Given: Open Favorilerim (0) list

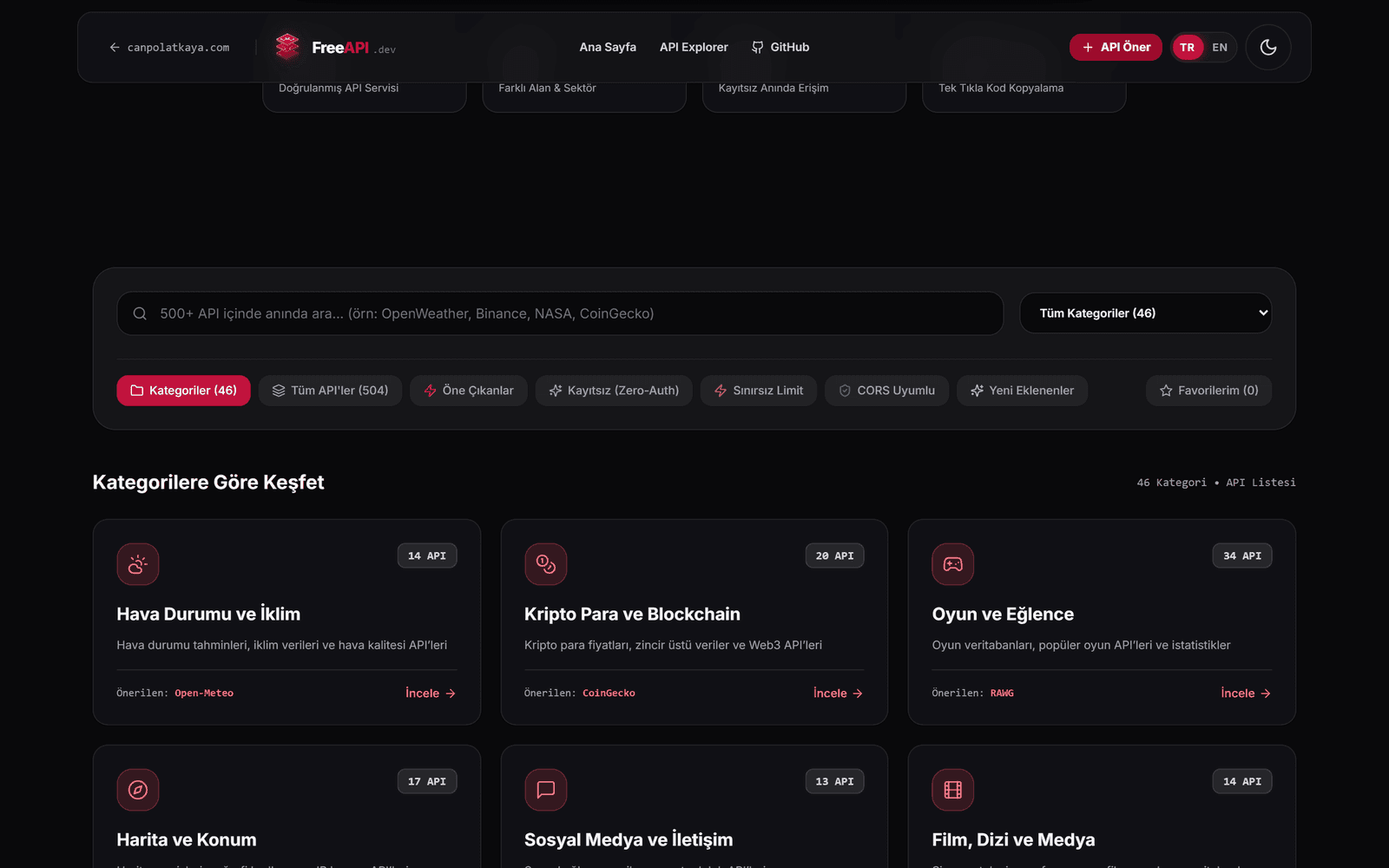Looking at the screenshot, I should [x=1208, y=391].
